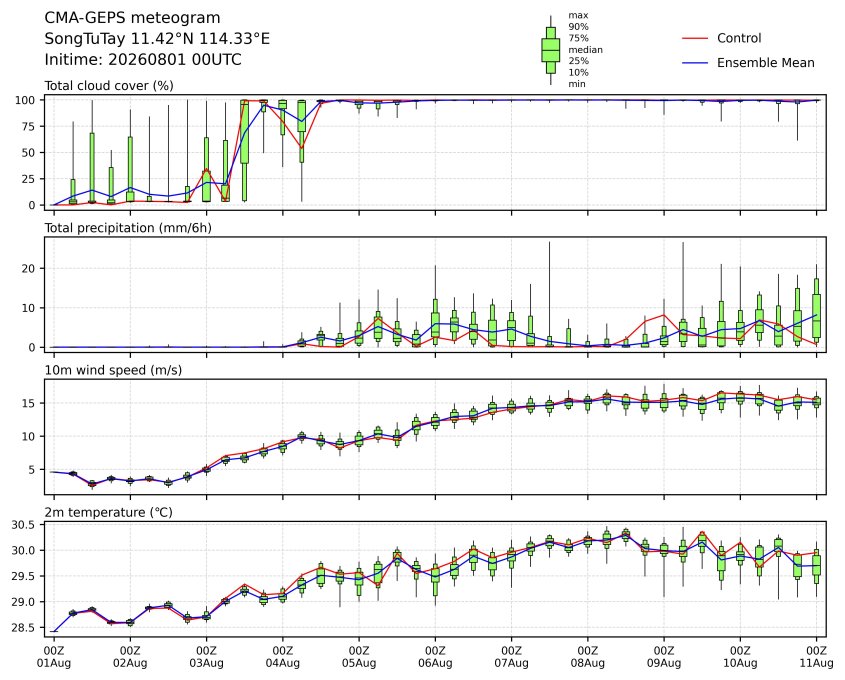The height and width of the screenshot is (680, 845).
Task: Click the '25%' percentile legend label
Action: pos(578,61)
